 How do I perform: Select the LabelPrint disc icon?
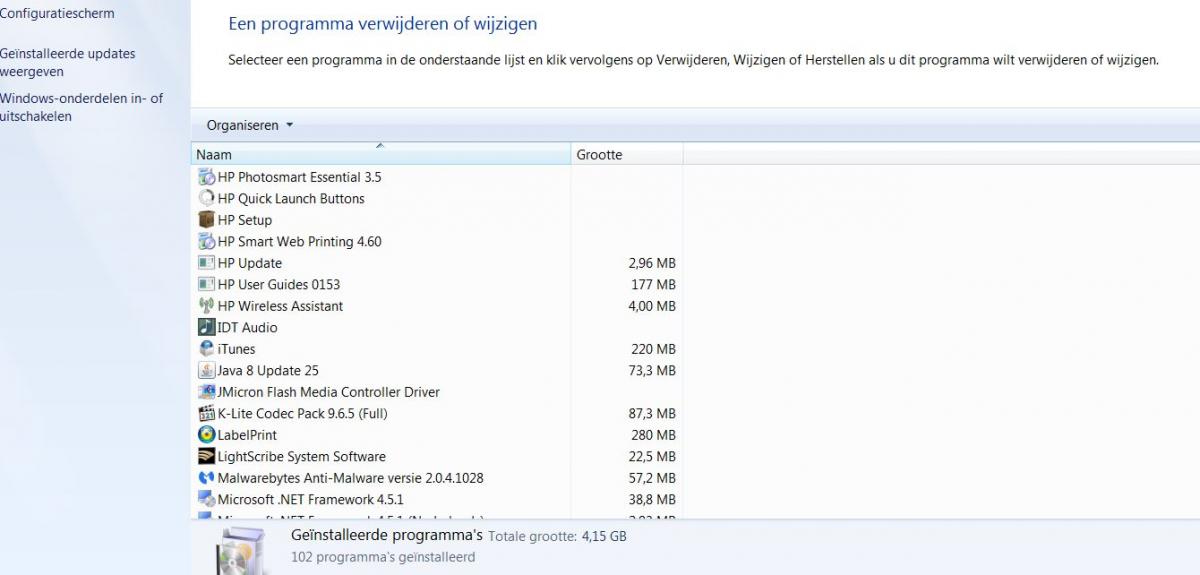[x=207, y=435]
